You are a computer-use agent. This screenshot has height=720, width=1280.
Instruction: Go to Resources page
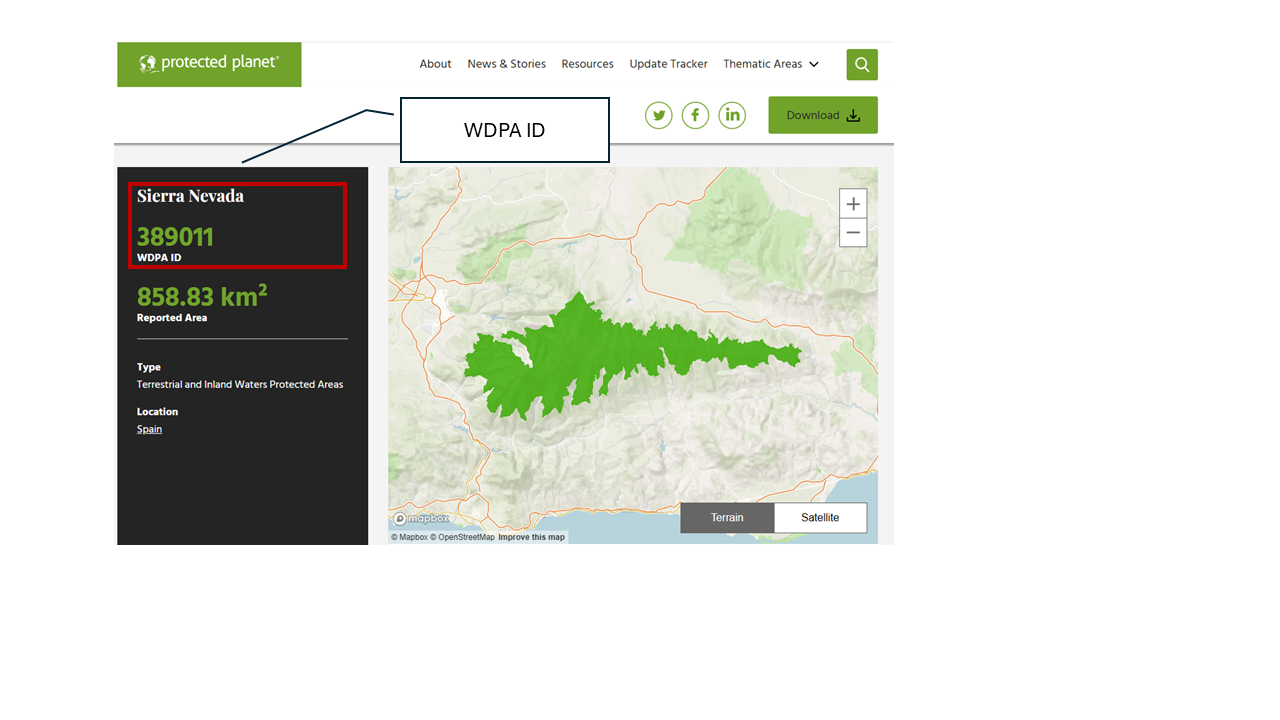587,64
